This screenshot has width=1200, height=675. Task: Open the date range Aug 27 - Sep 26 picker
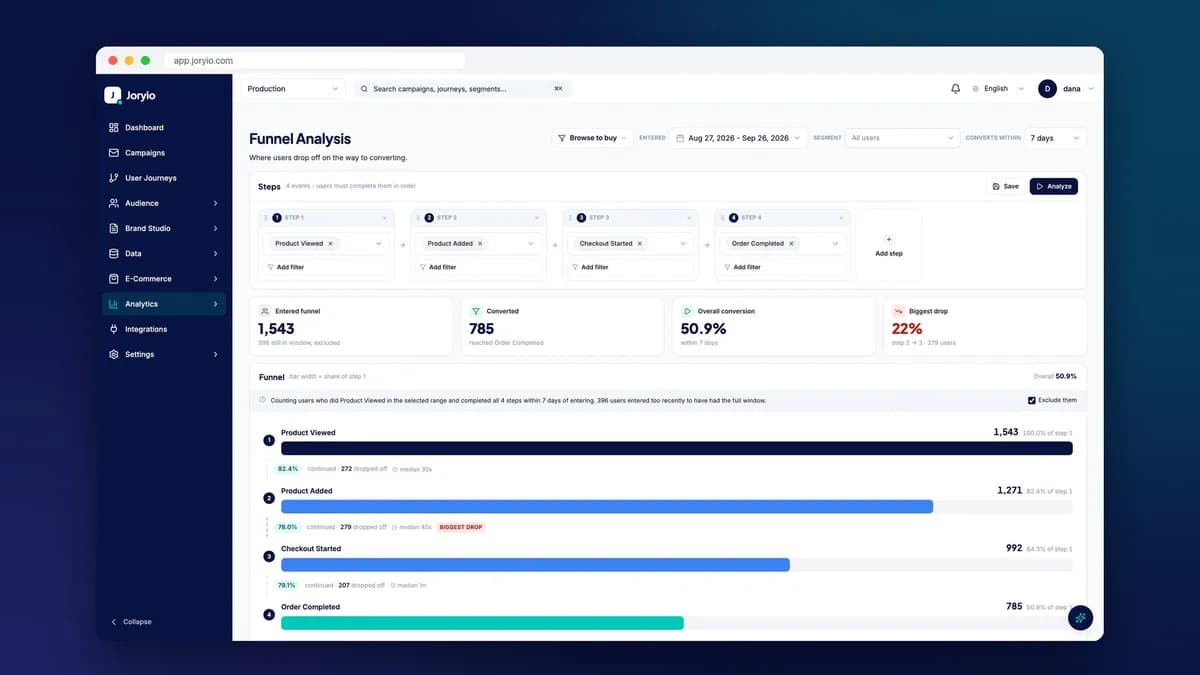739,138
